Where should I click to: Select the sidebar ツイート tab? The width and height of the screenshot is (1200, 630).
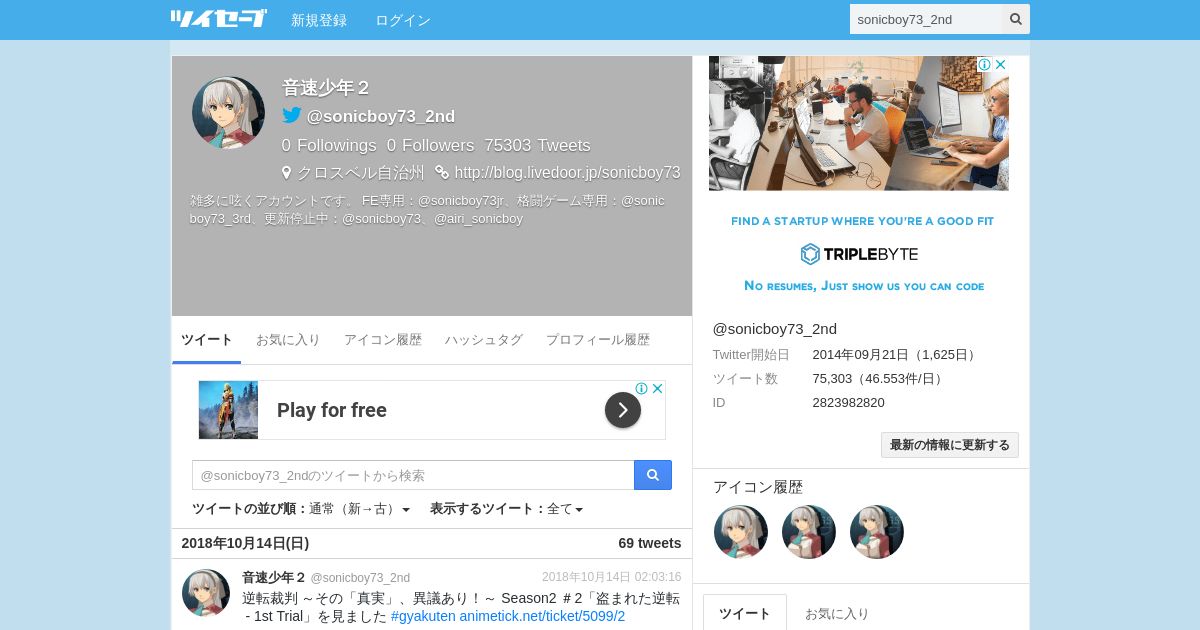(745, 613)
